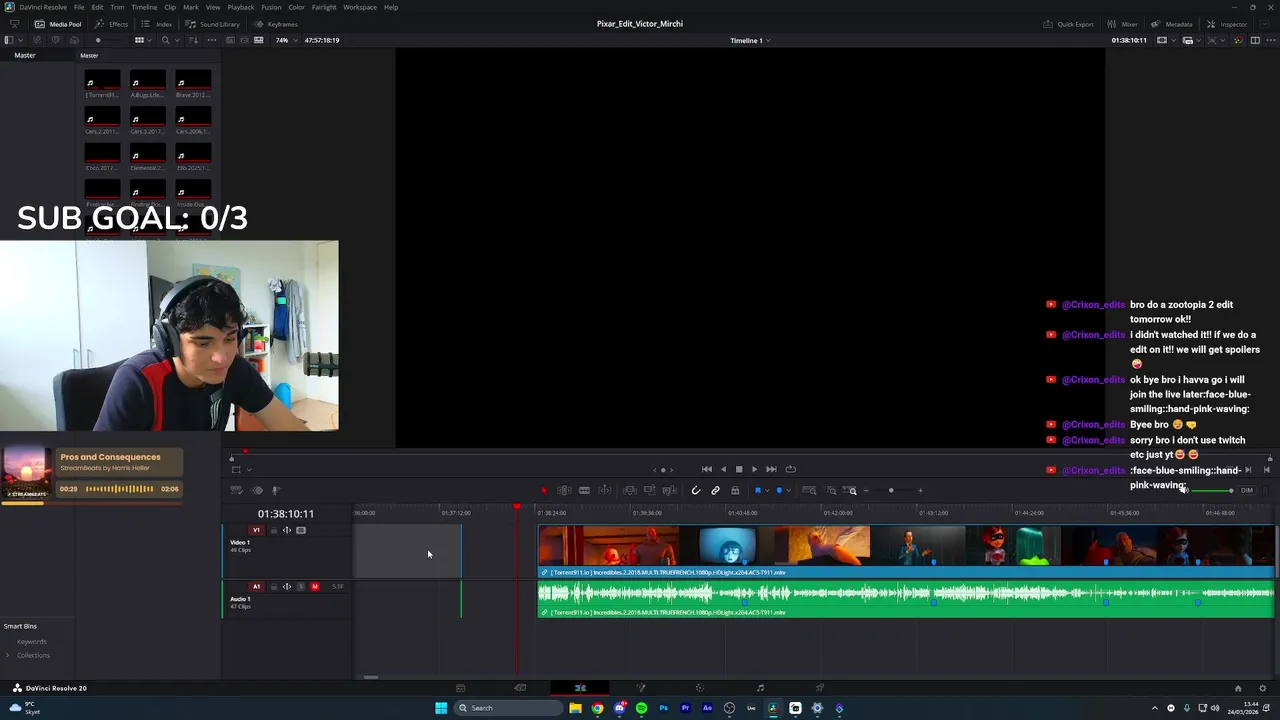The height and width of the screenshot is (720, 1280).
Task: Toggle linked selection chain icon
Action: coord(715,490)
